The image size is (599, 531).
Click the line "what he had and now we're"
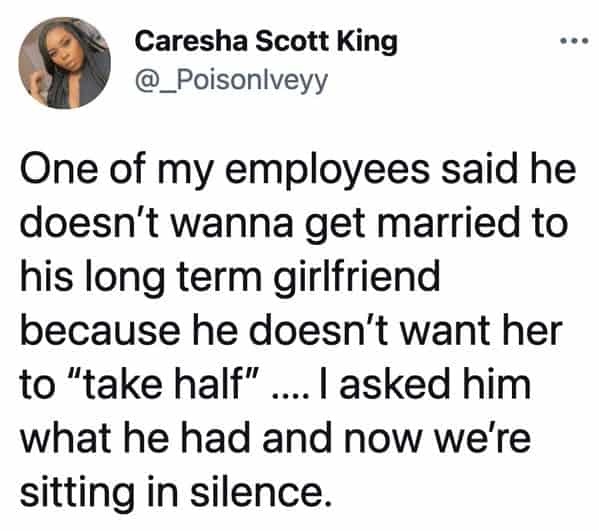tap(275, 438)
